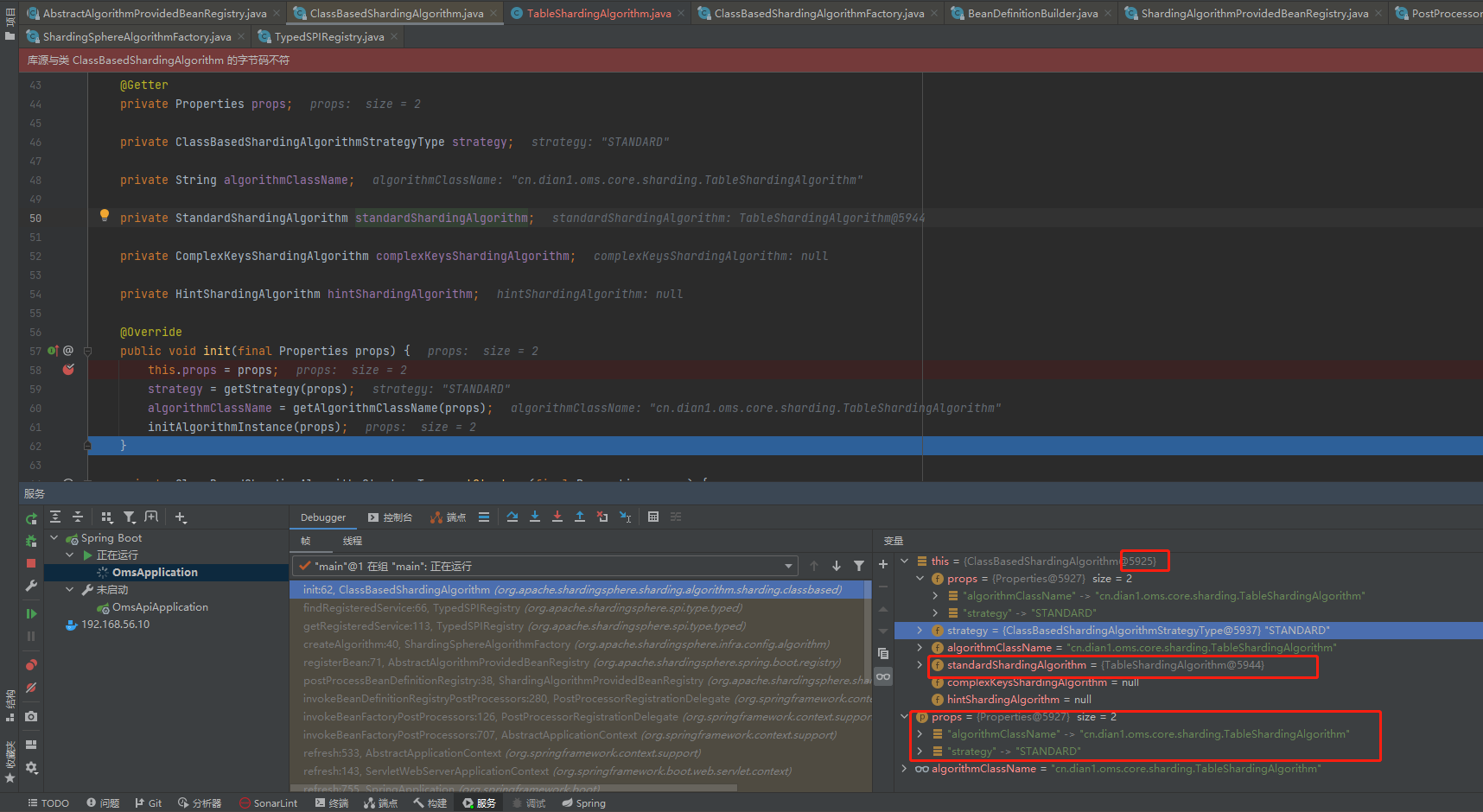Expand the strategy field variable
The height and width of the screenshot is (812, 1483).
(x=920, y=630)
